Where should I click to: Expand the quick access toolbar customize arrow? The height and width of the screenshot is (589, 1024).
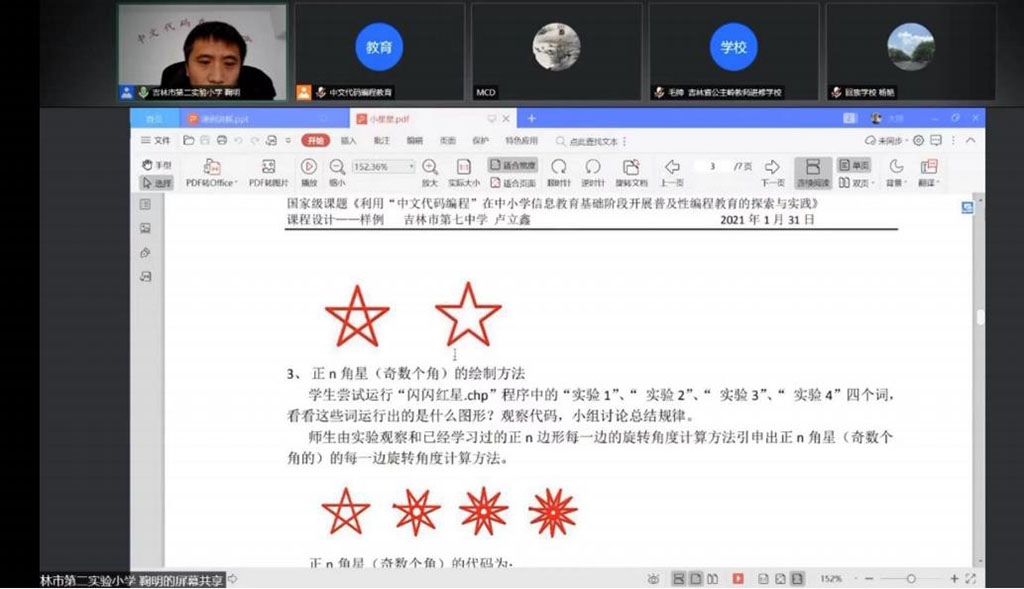(x=288, y=140)
